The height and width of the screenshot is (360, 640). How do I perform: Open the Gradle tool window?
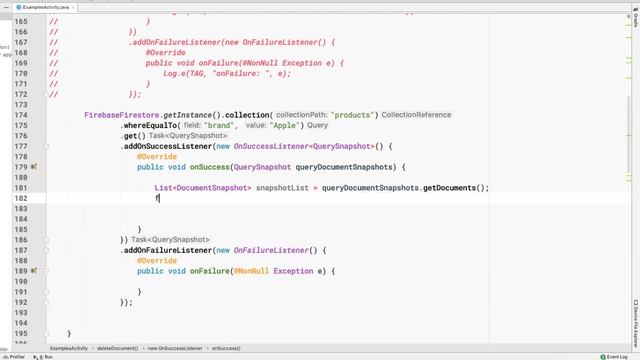(x=636, y=17)
